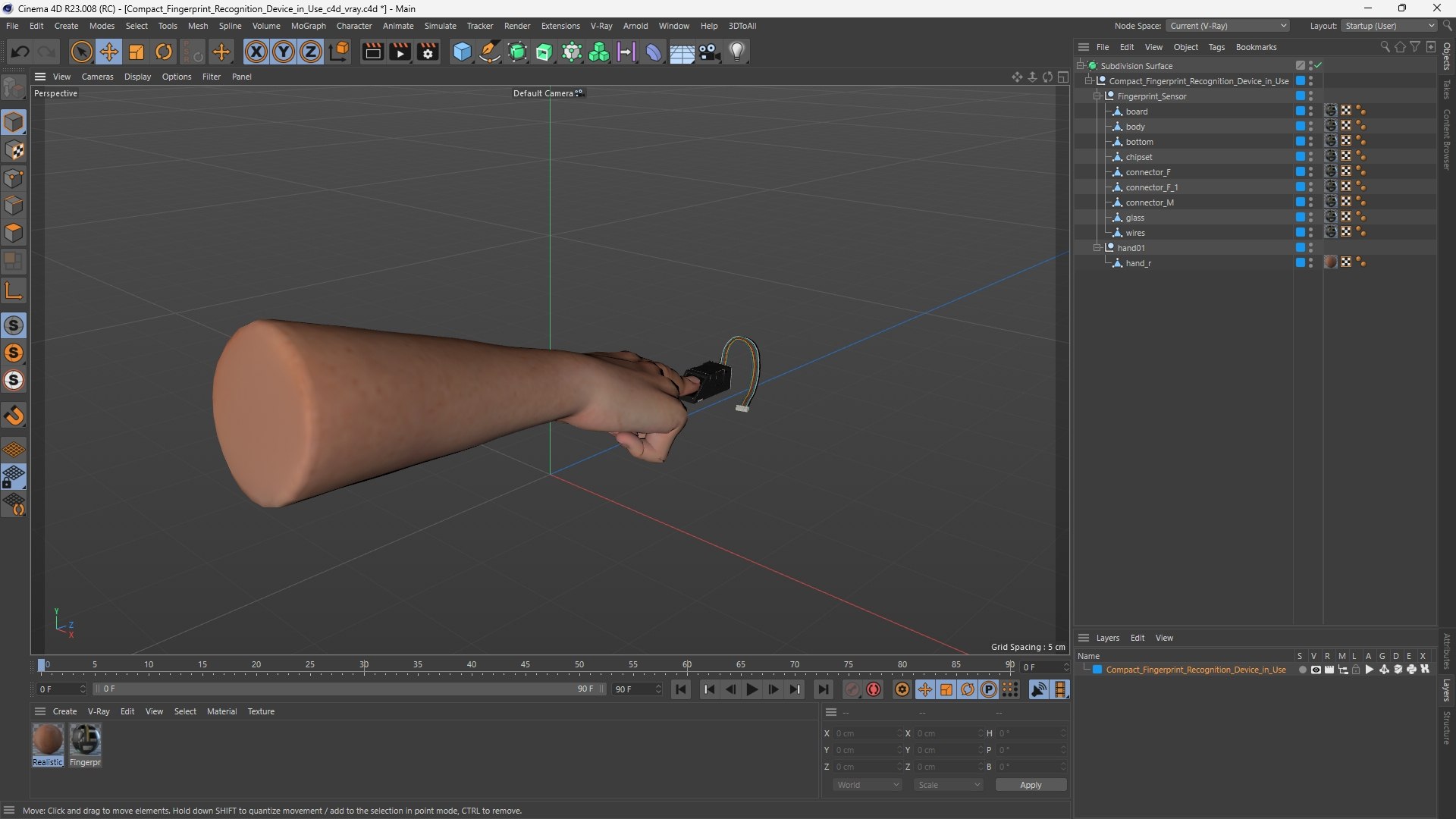The height and width of the screenshot is (819, 1456).
Task: Add a Light object
Action: tap(737, 52)
